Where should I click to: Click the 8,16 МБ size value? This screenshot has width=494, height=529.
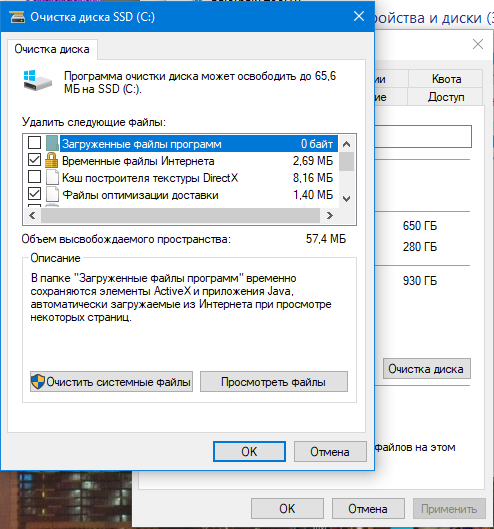[313, 178]
